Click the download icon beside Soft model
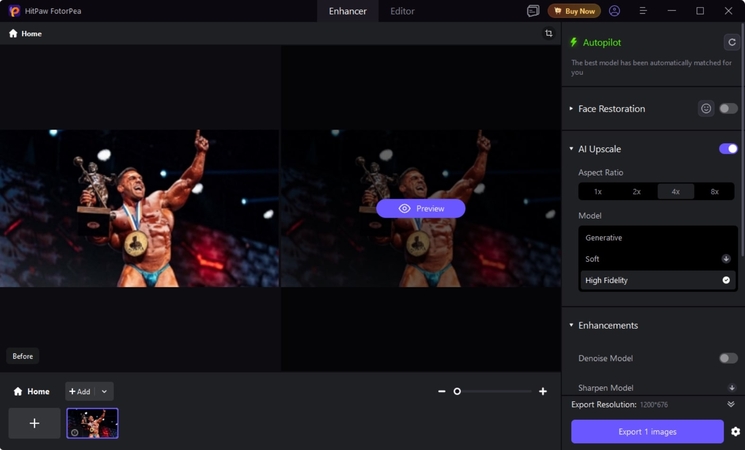The height and width of the screenshot is (450, 745). [726, 259]
